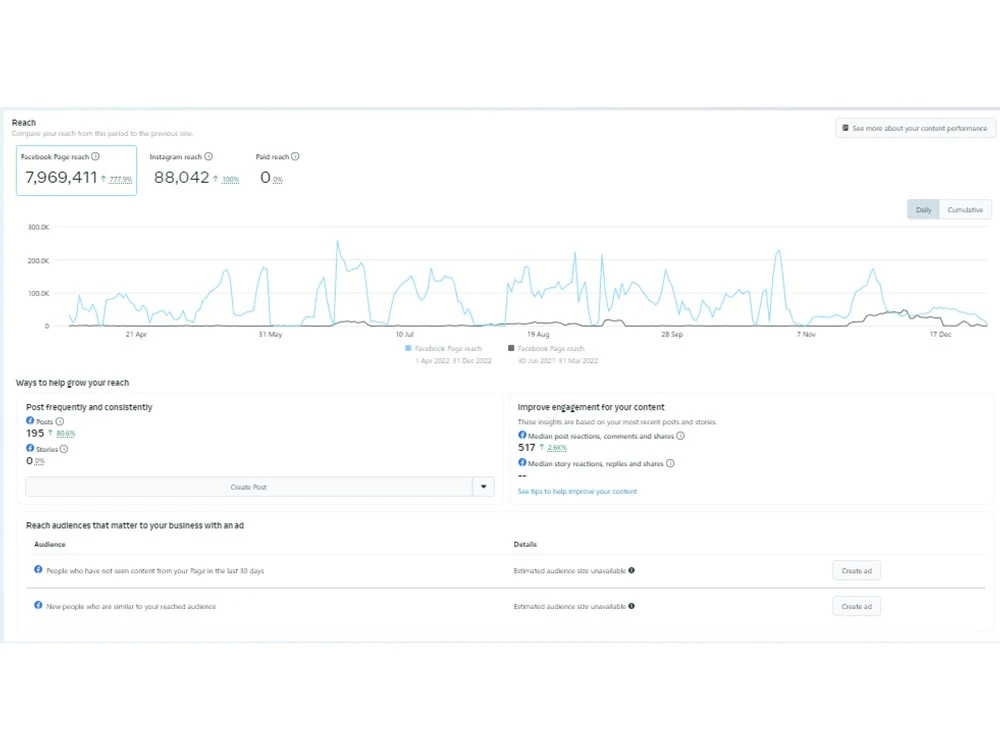Viewport: 1000px width, 750px height.
Task: Click the Facebook icon beside Posts metric
Action: [29, 422]
